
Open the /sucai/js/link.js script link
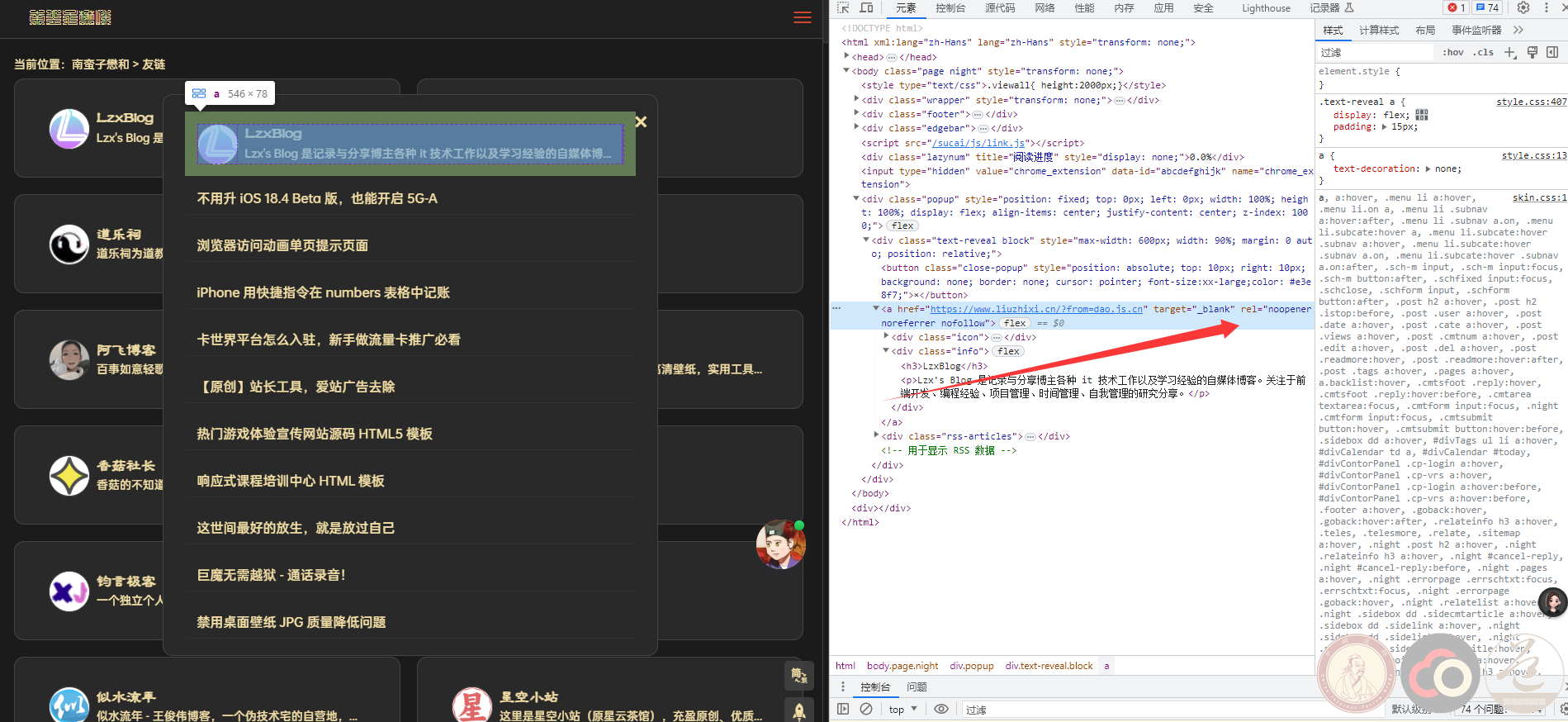[978, 143]
